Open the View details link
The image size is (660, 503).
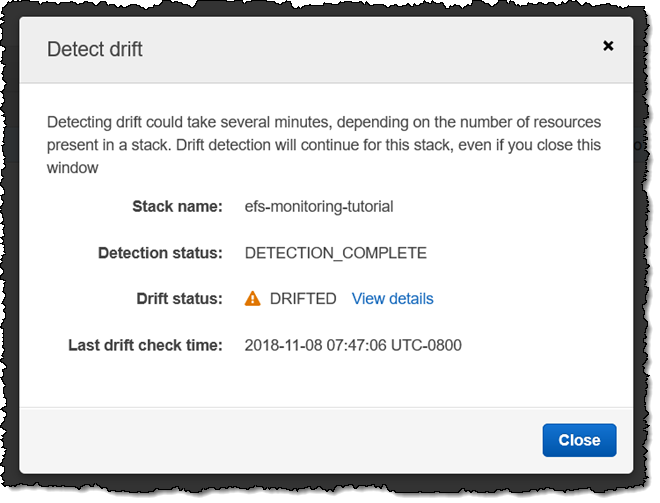392,299
